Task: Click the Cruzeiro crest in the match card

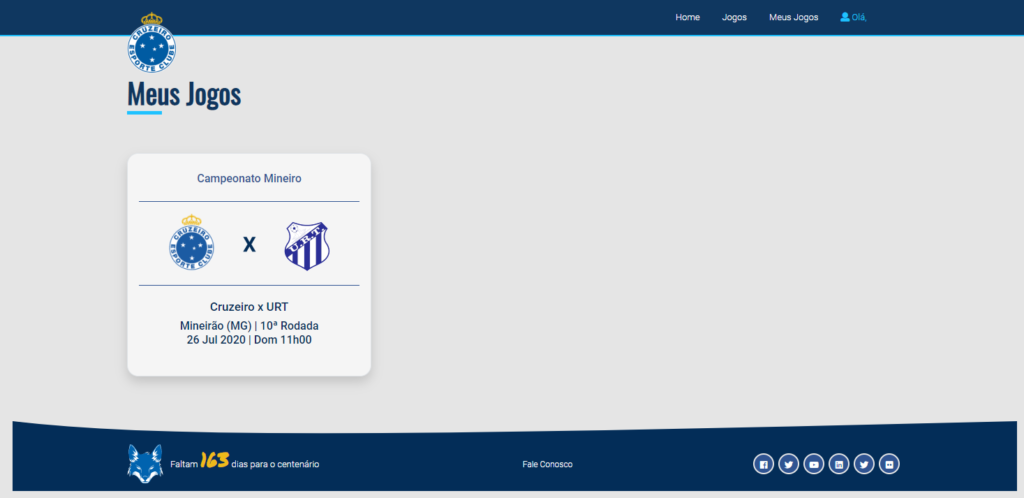Action: click(191, 243)
